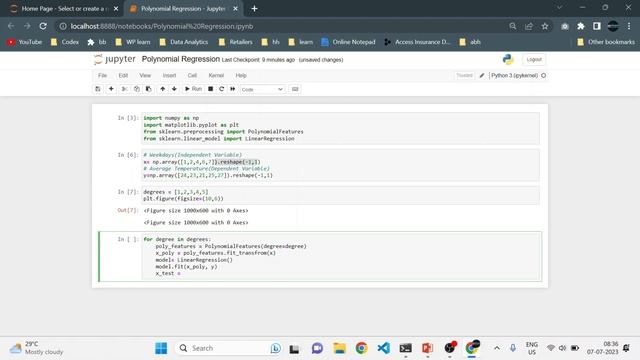Select the degrees list cell In [7]
640x360 pixels.
tap(340, 195)
